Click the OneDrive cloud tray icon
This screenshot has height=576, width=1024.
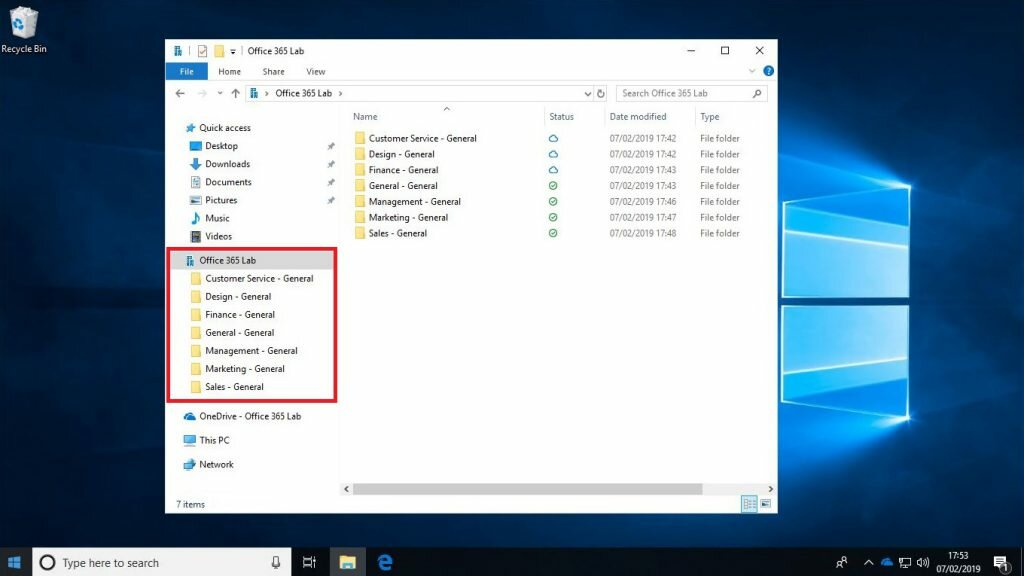tap(886, 562)
